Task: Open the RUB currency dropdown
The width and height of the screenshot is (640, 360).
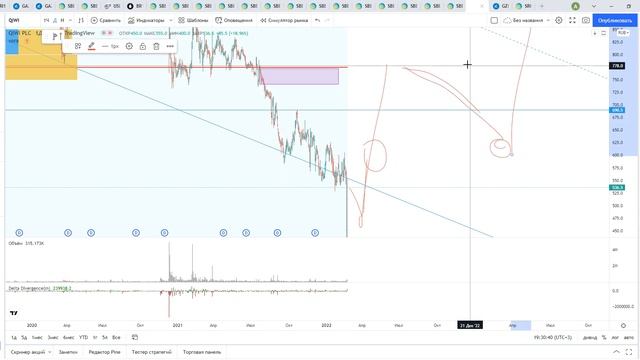Action: (x=623, y=33)
